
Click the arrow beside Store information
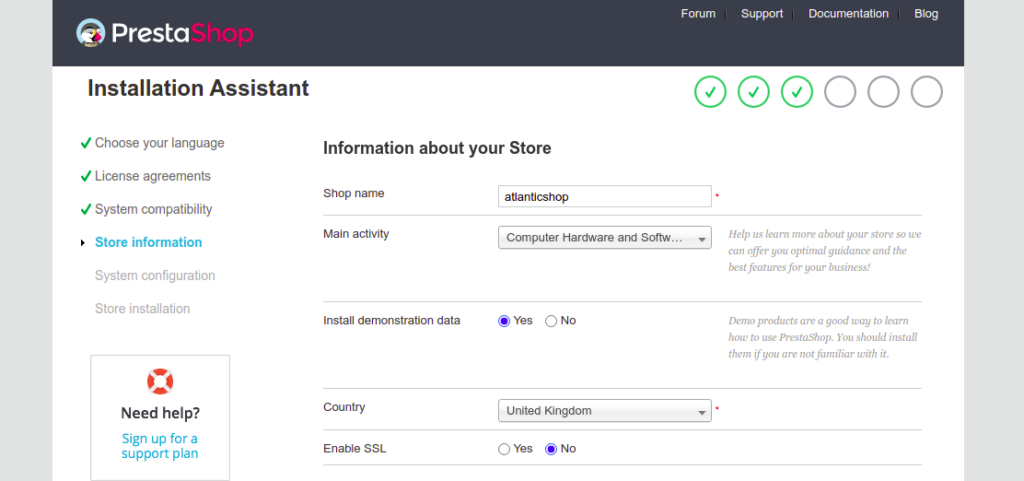(83, 243)
